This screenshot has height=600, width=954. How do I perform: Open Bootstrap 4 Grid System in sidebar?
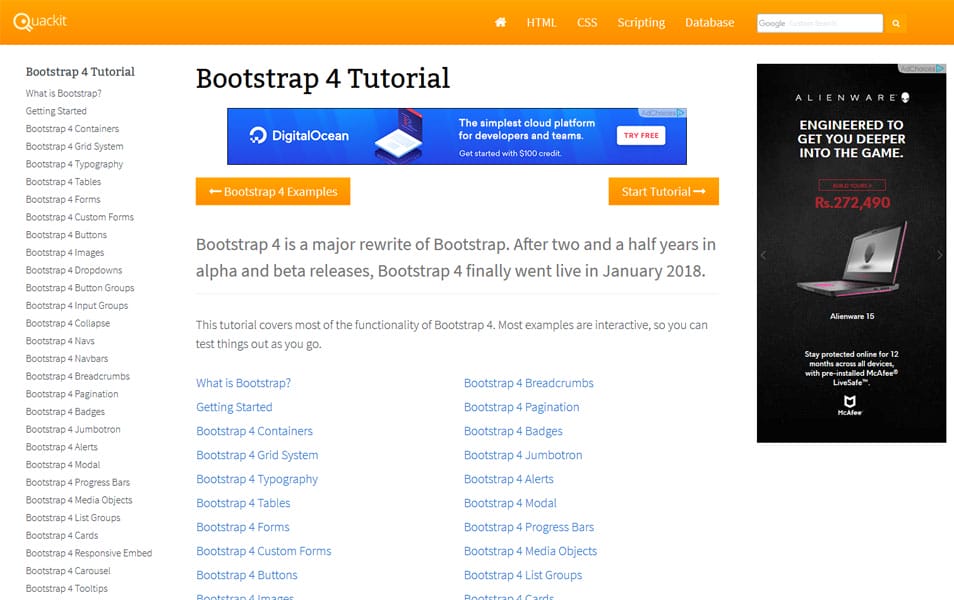(x=74, y=146)
